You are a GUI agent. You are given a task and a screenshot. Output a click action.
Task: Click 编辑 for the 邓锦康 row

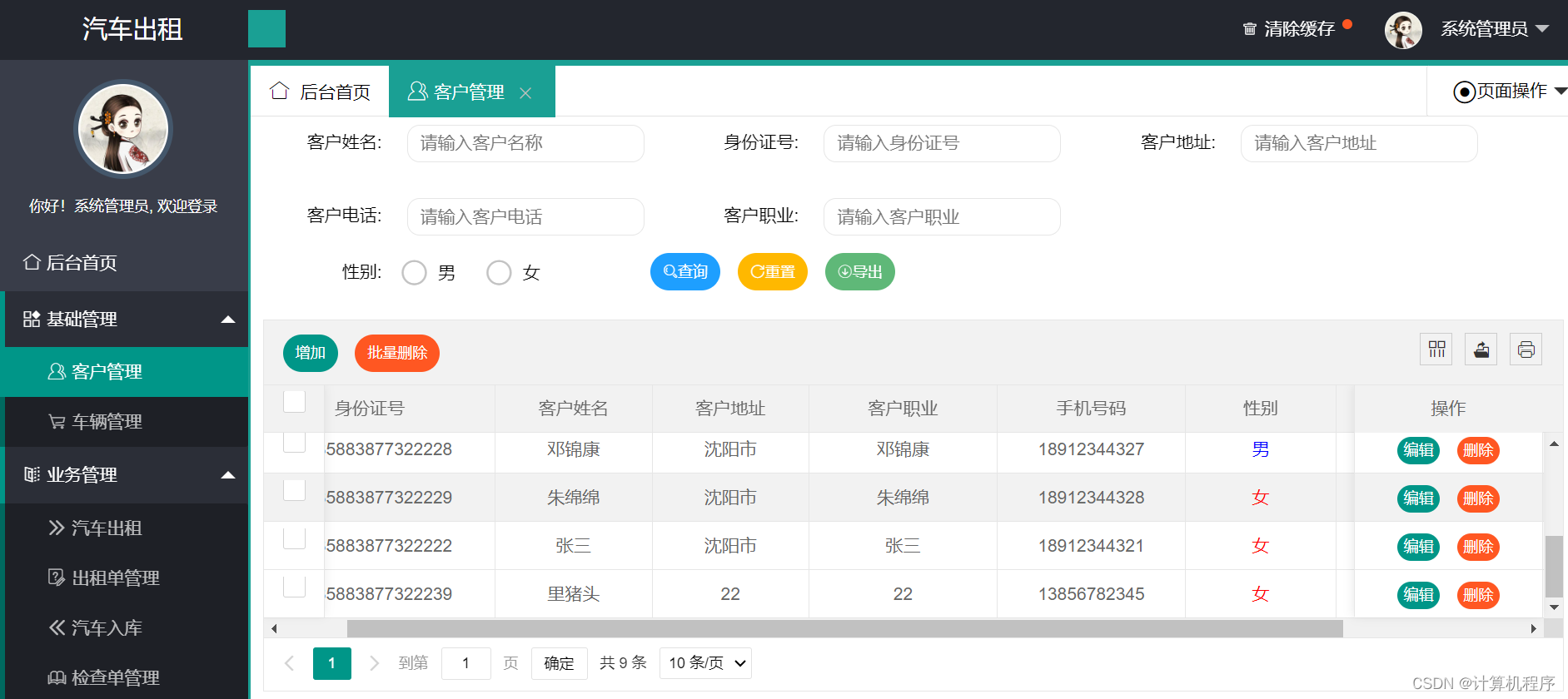(x=1418, y=450)
